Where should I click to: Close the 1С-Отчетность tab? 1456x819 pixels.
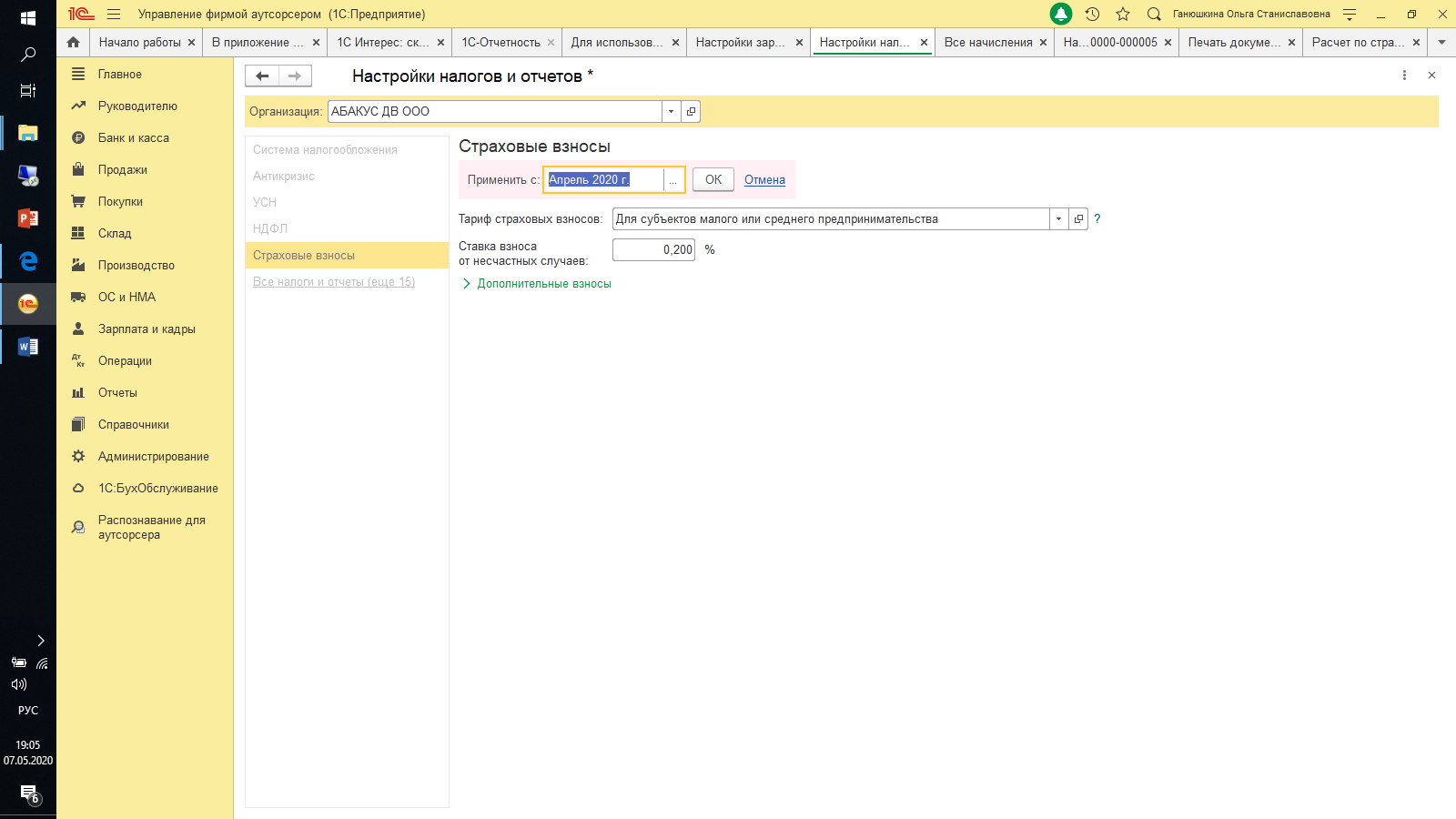coord(551,42)
